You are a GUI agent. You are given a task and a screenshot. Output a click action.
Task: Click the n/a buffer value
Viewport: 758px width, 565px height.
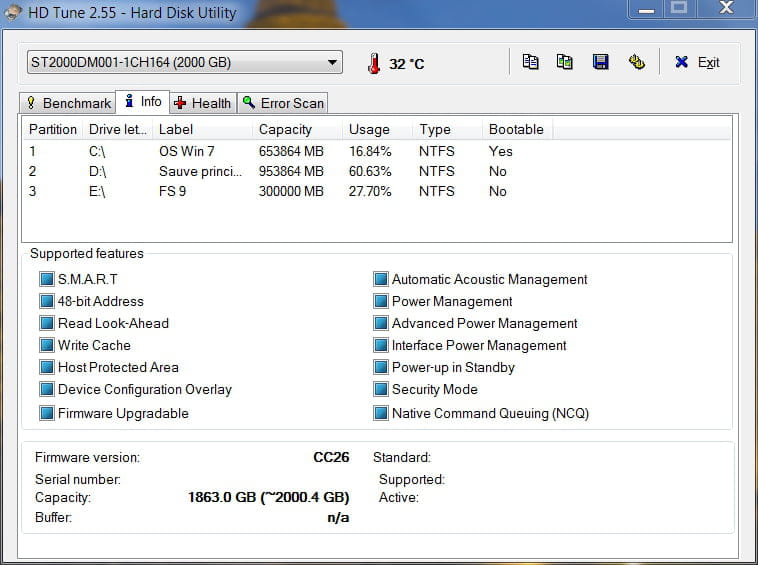[338, 518]
